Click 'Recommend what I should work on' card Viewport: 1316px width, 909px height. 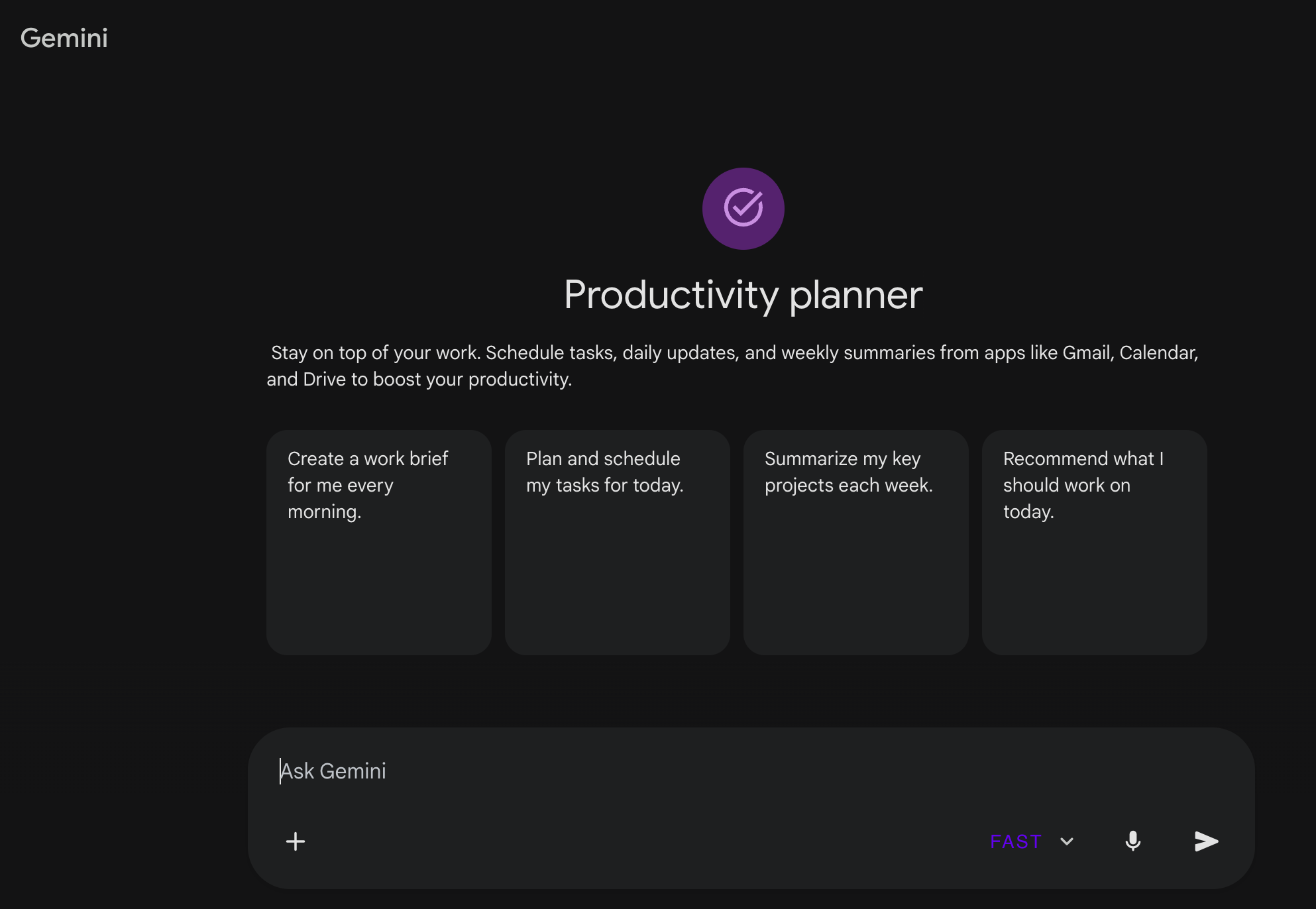tap(1094, 542)
